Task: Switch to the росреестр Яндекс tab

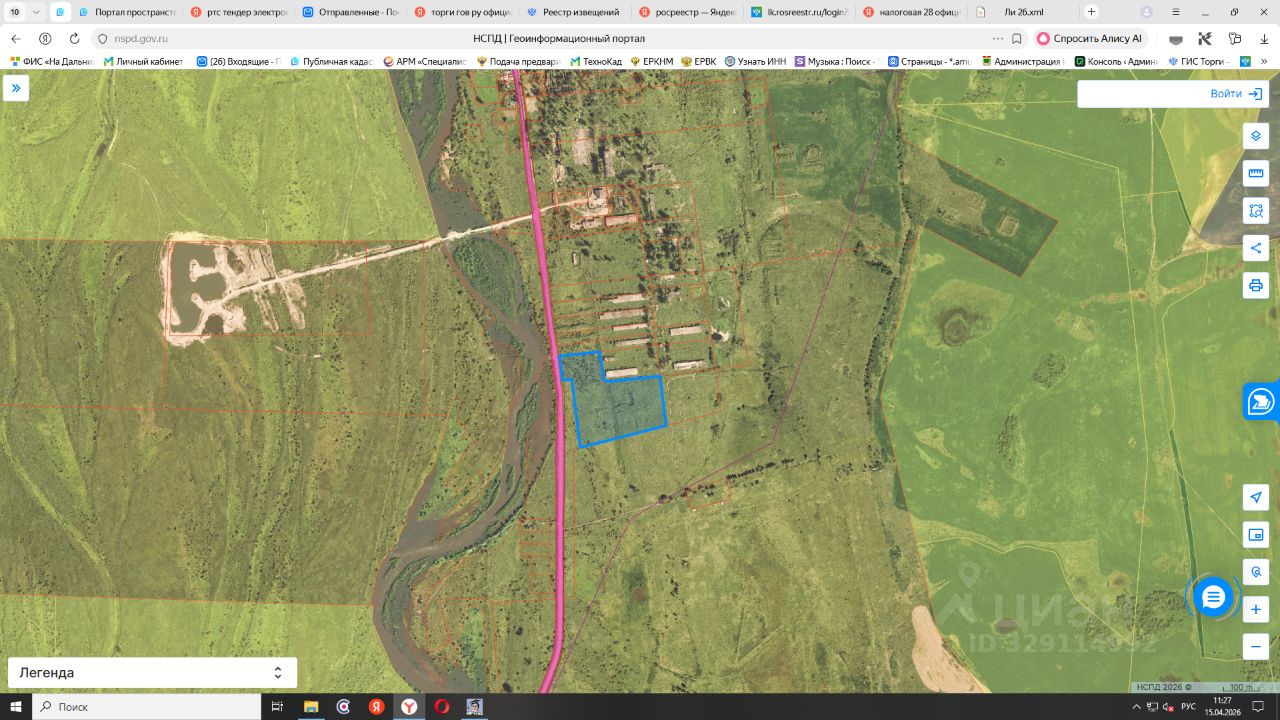Action: click(686, 12)
